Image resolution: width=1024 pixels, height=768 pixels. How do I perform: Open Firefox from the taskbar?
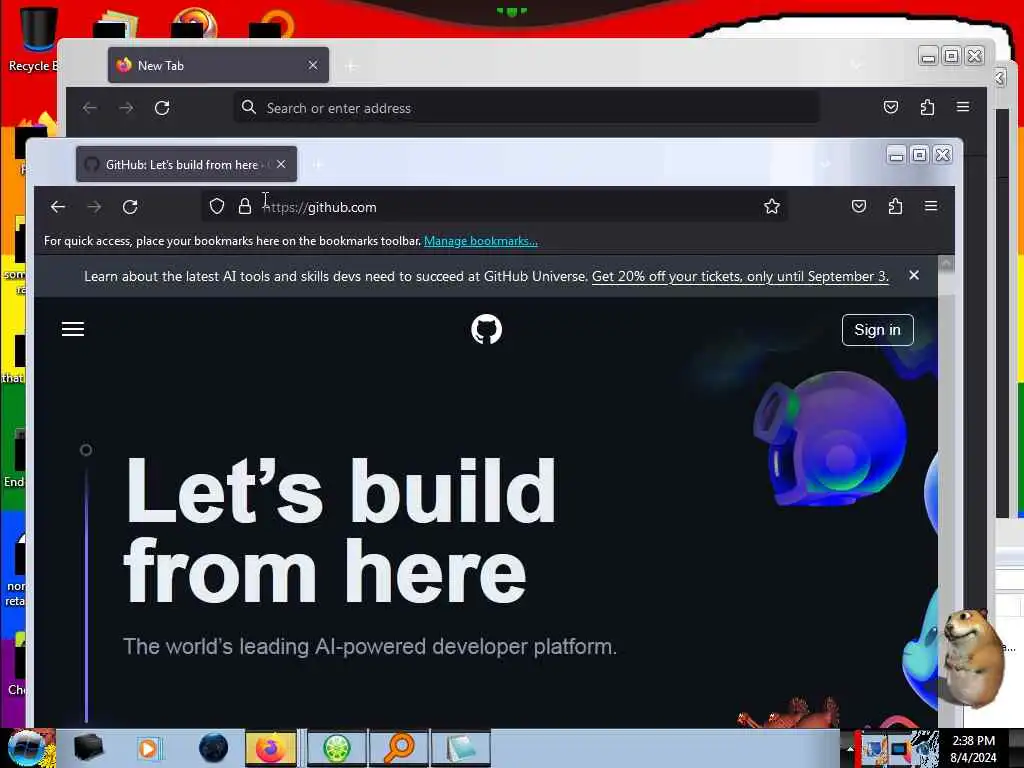[271, 748]
